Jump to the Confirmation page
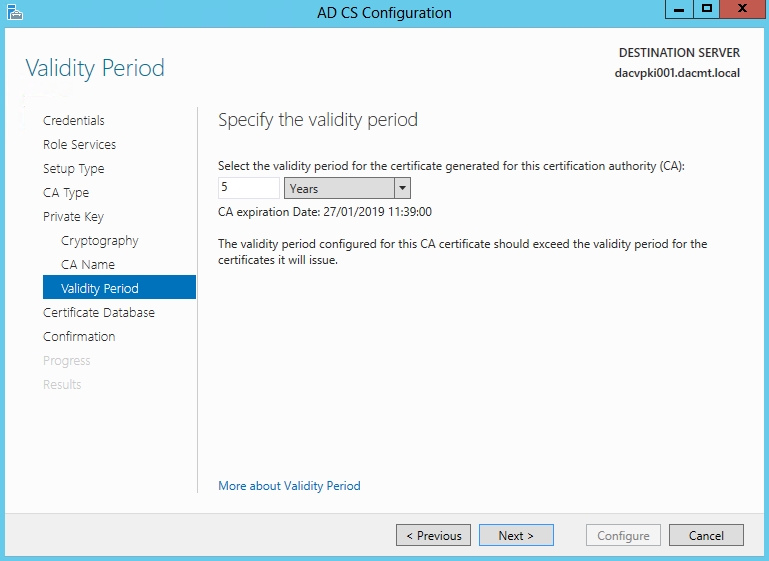Viewport: 769px width, 561px height. [x=79, y=337]
